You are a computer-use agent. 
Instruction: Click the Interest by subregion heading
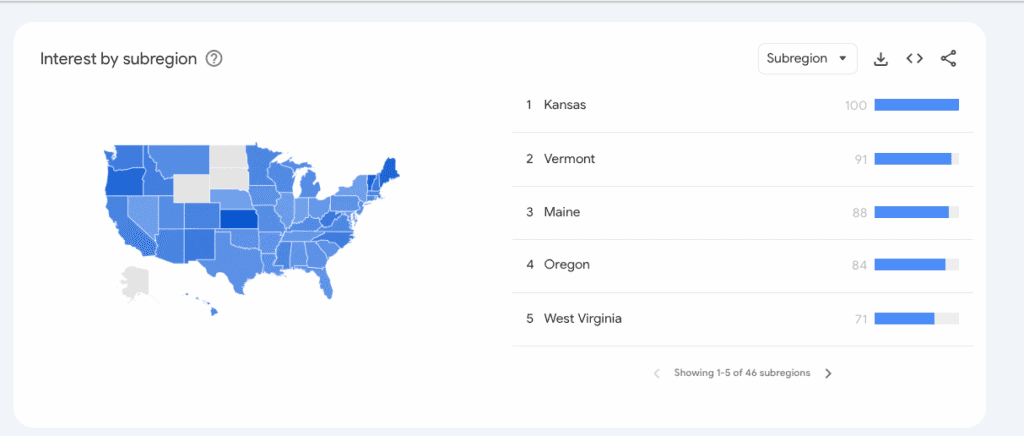coord(118,58)
